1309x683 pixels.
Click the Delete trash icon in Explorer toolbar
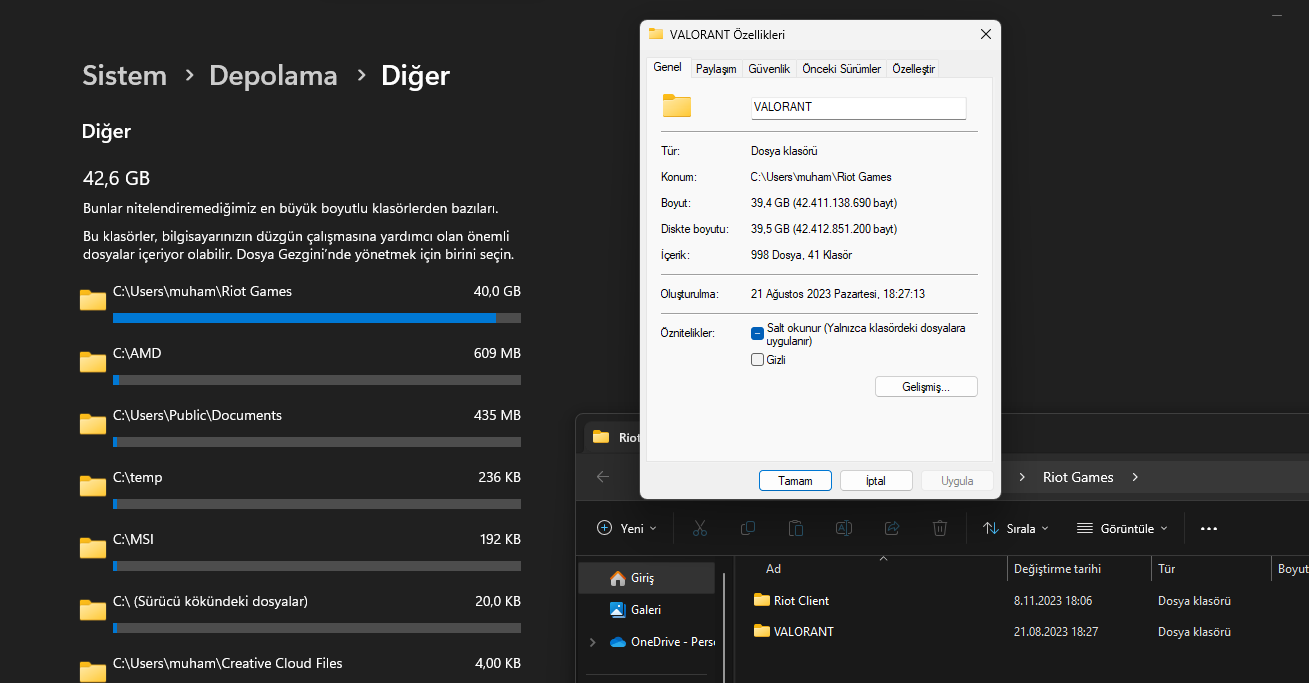tap(940, 528)
